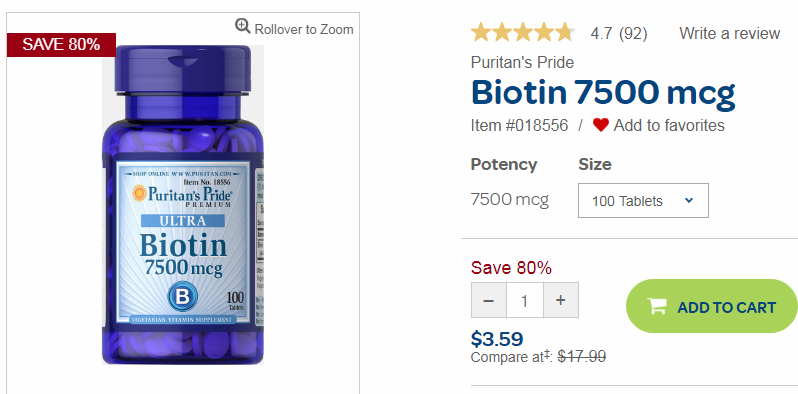This screenshot has width=798, height=394.
Task: Click the Compare at footnote symbol
Action: 548,354
